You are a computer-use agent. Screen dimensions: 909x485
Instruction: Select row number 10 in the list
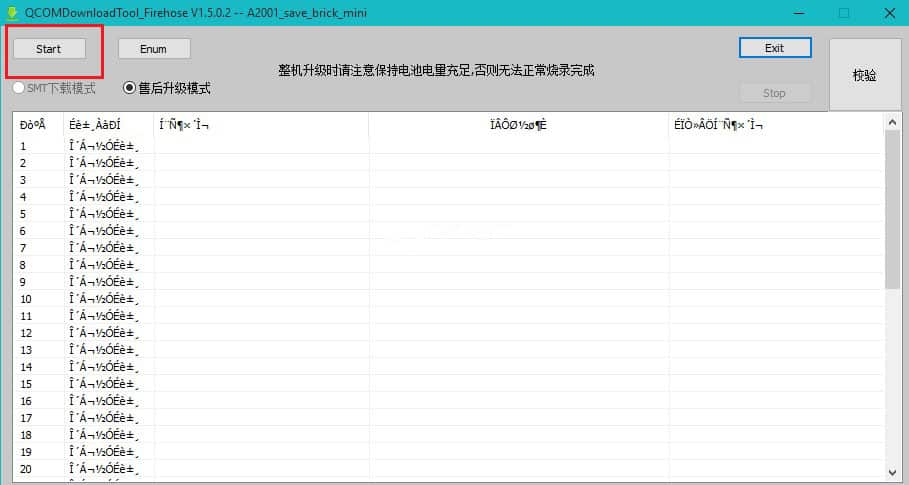(446, 299)
